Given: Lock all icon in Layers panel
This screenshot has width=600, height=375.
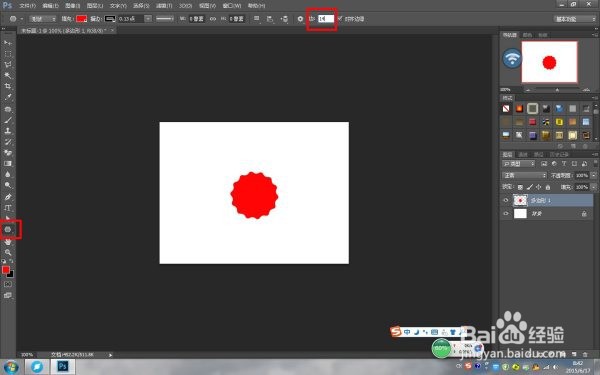Looking at the screenshot, I should point(548,187).
